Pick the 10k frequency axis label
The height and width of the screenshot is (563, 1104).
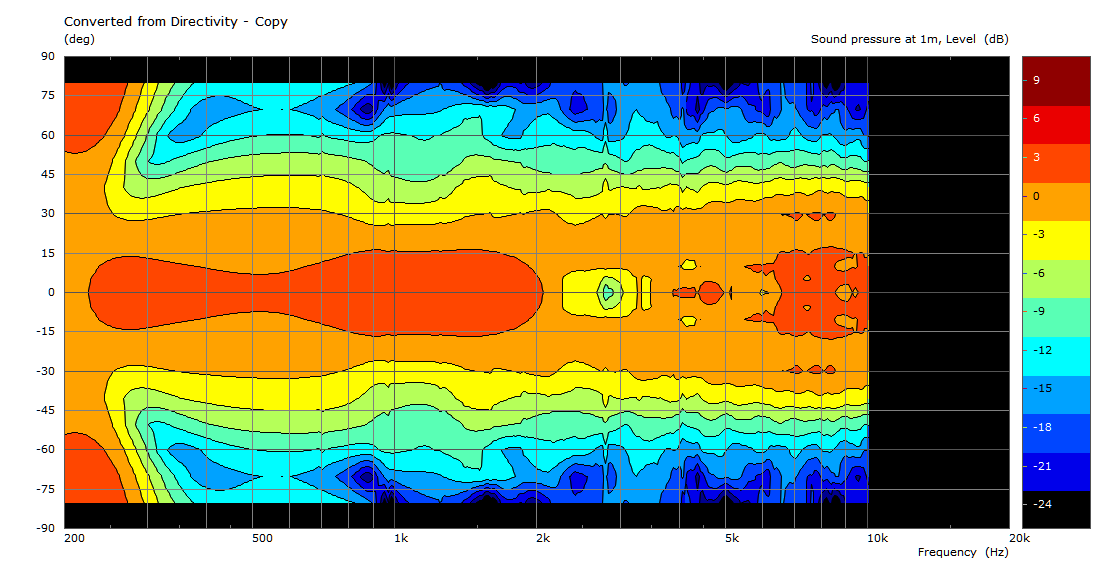pyautogui.click(x=877, y=538)
